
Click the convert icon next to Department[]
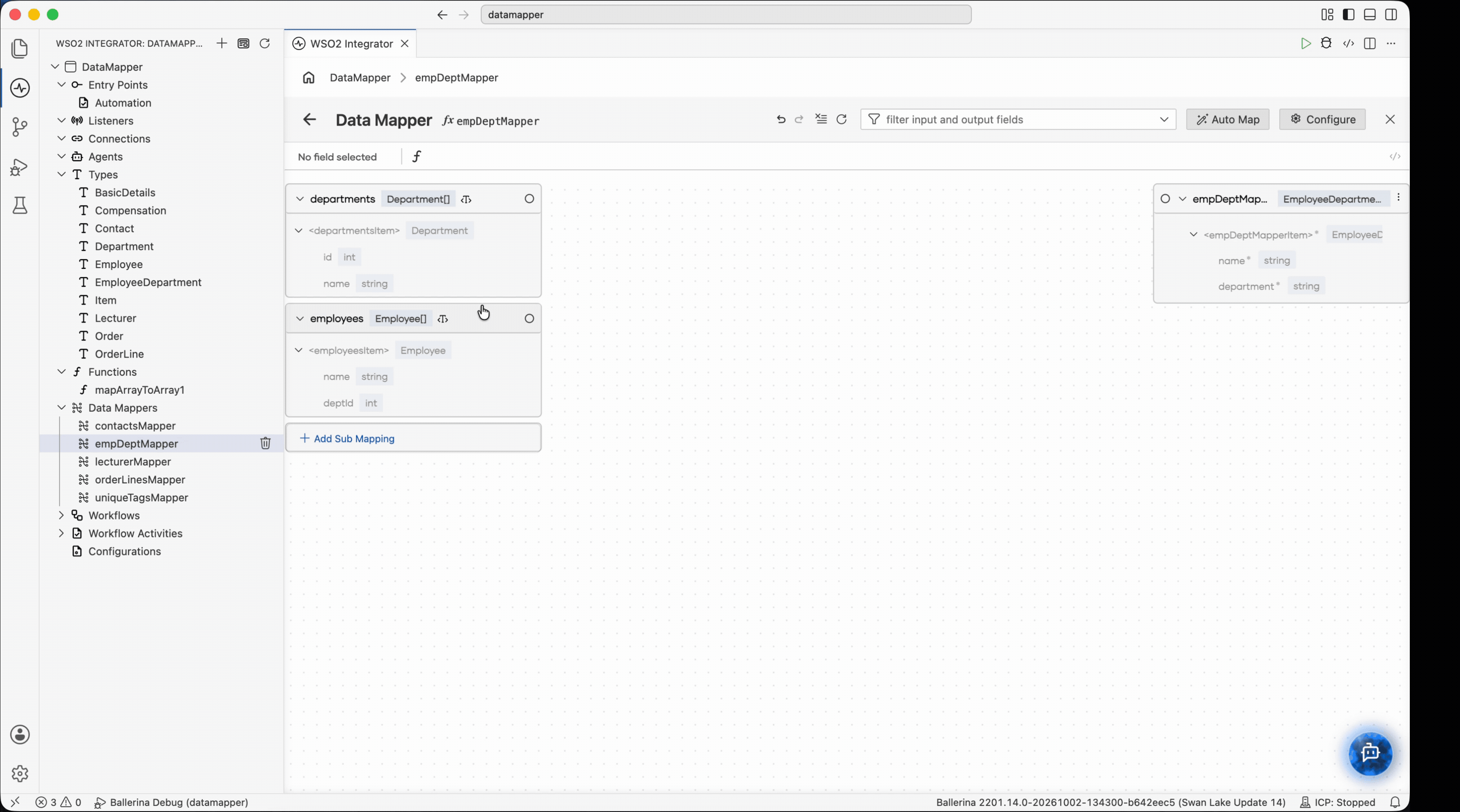tap(466, 200)
